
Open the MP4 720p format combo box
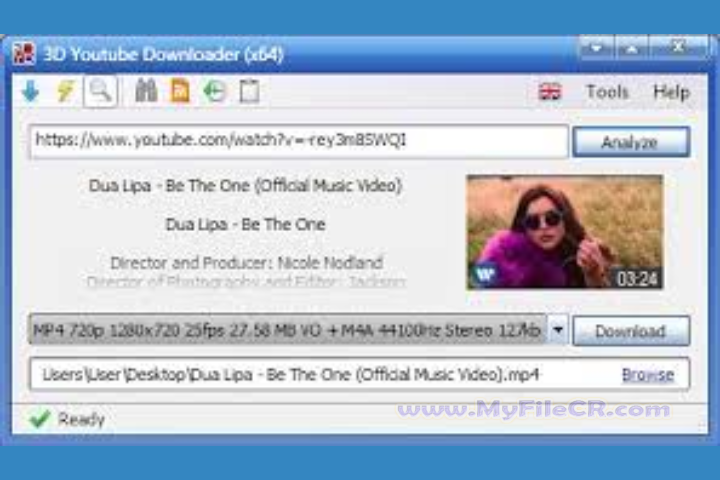(x=298, y=330)
